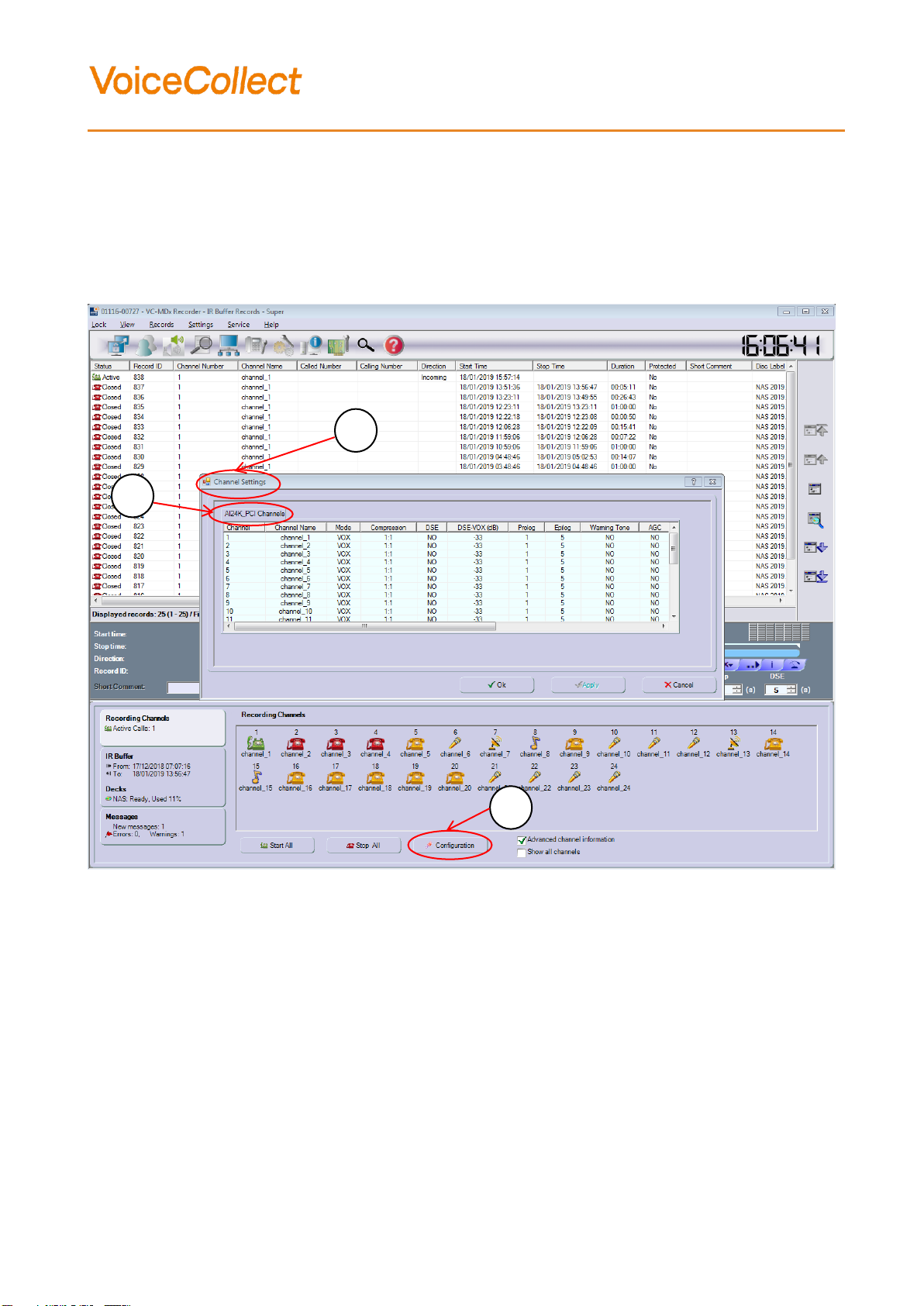924x1306 pixels.
Task: Open the Records menu
Action: [x=161, y=325]
